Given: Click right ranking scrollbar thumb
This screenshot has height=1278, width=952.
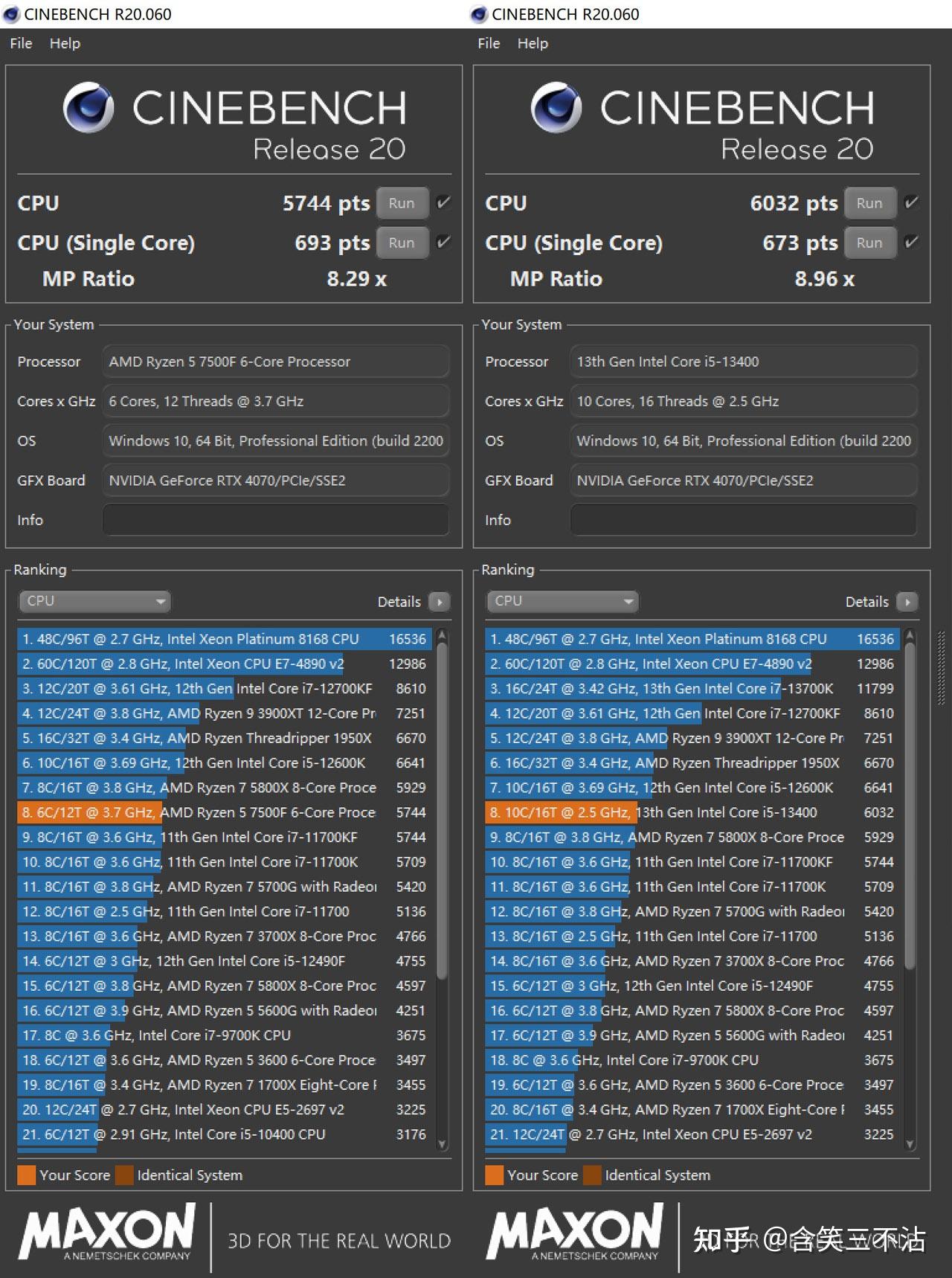Looking at the screenshot, I should click(x=910, y=806).
